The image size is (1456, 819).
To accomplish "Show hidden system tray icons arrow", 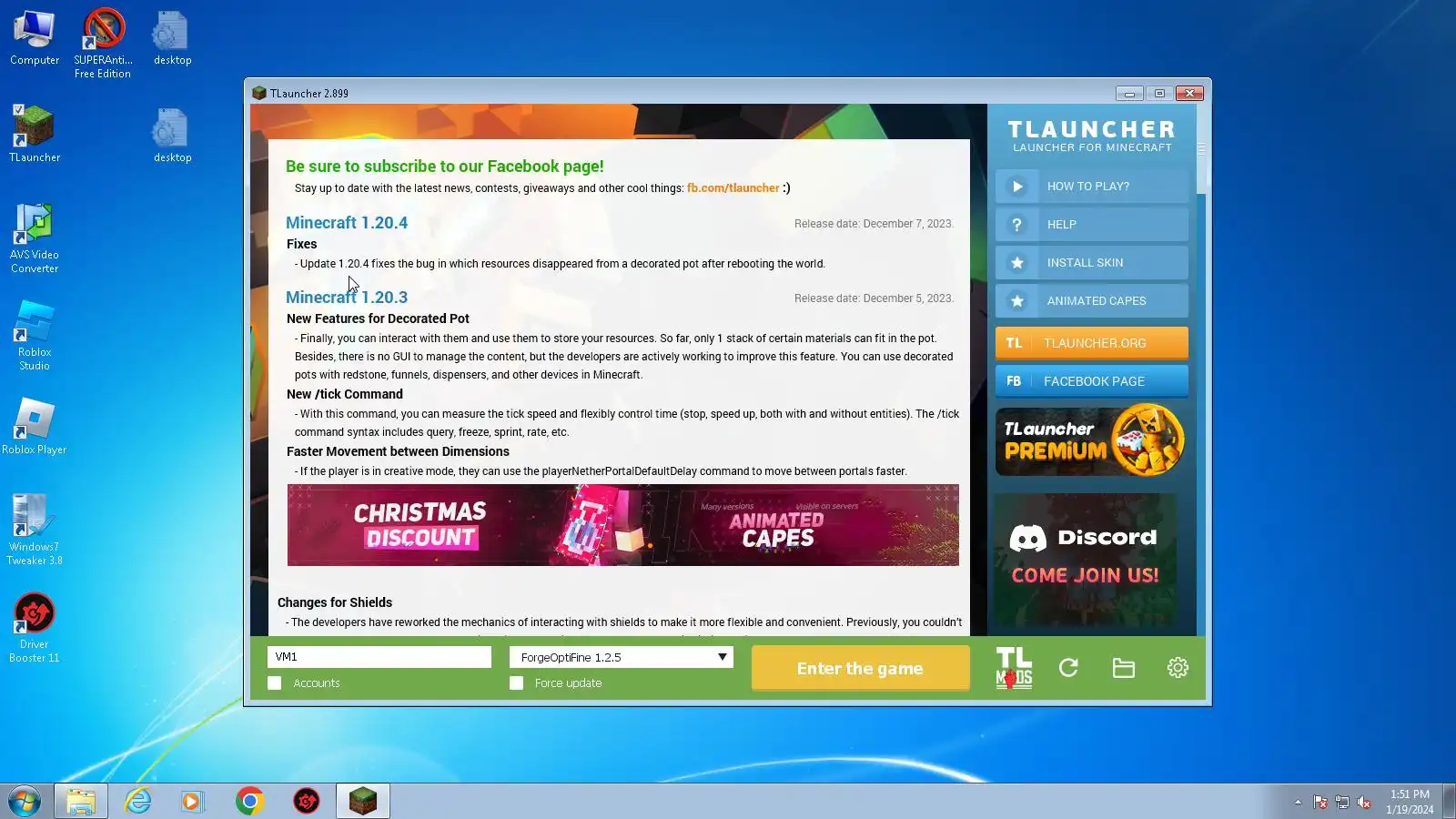I will click(x=1298, y=803).
